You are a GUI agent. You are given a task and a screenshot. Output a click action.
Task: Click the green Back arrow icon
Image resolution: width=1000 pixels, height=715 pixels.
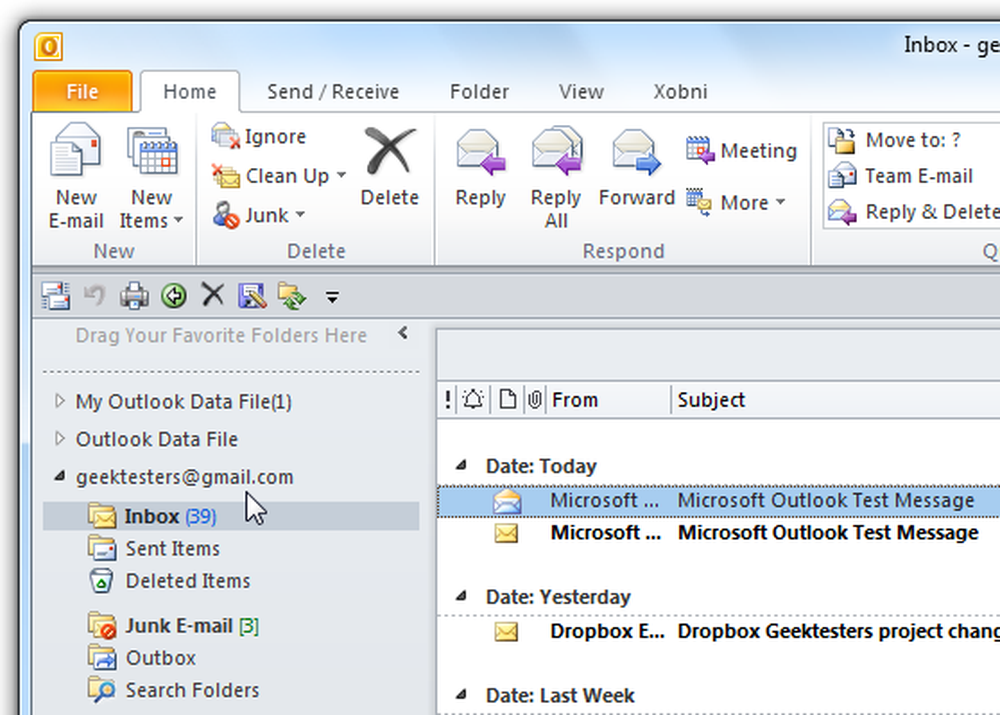pos(173,296)
